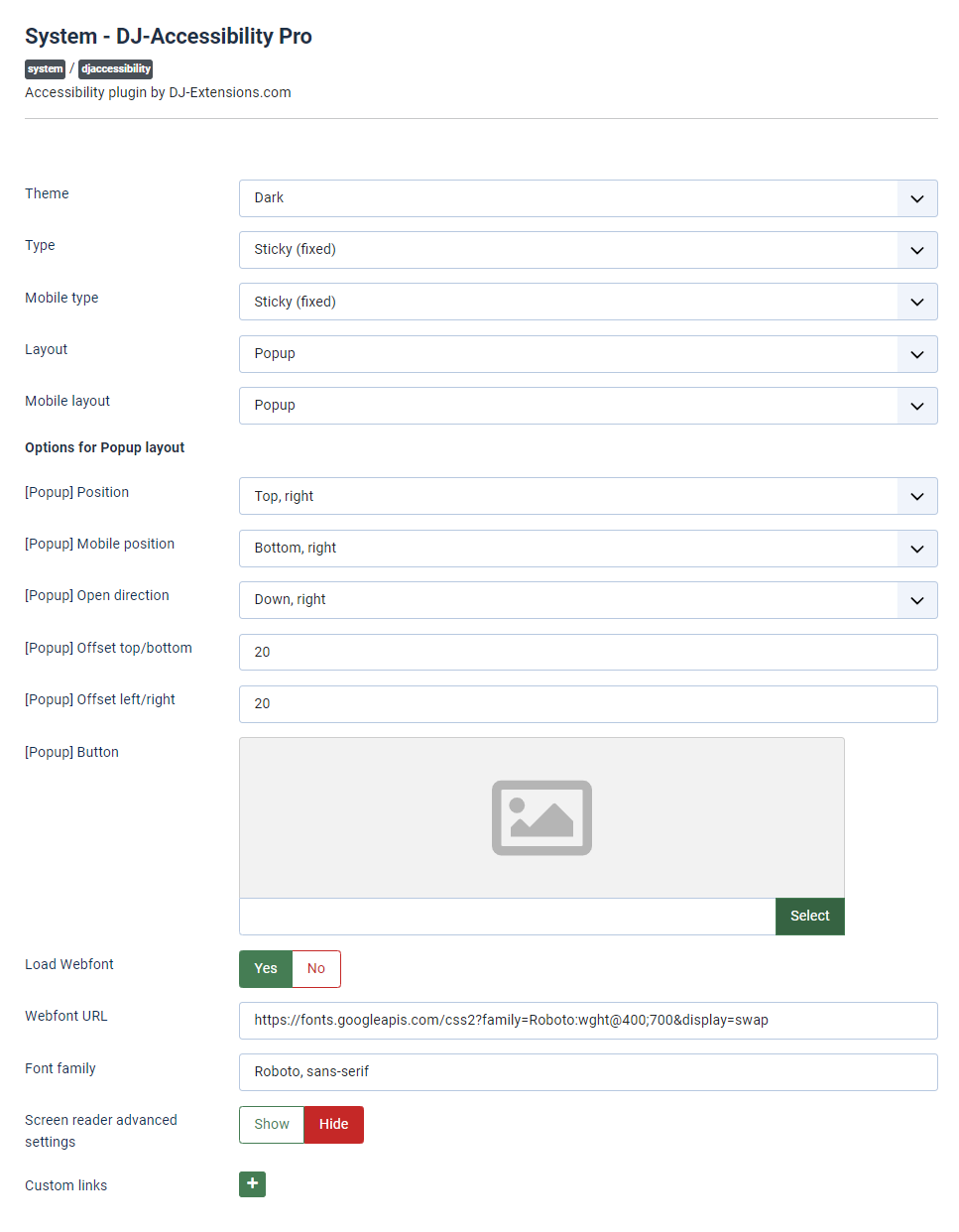The width and height of the screenshot is (959, 1232).
Task: Click the Font family input field
Action: tap(588, 1072)
